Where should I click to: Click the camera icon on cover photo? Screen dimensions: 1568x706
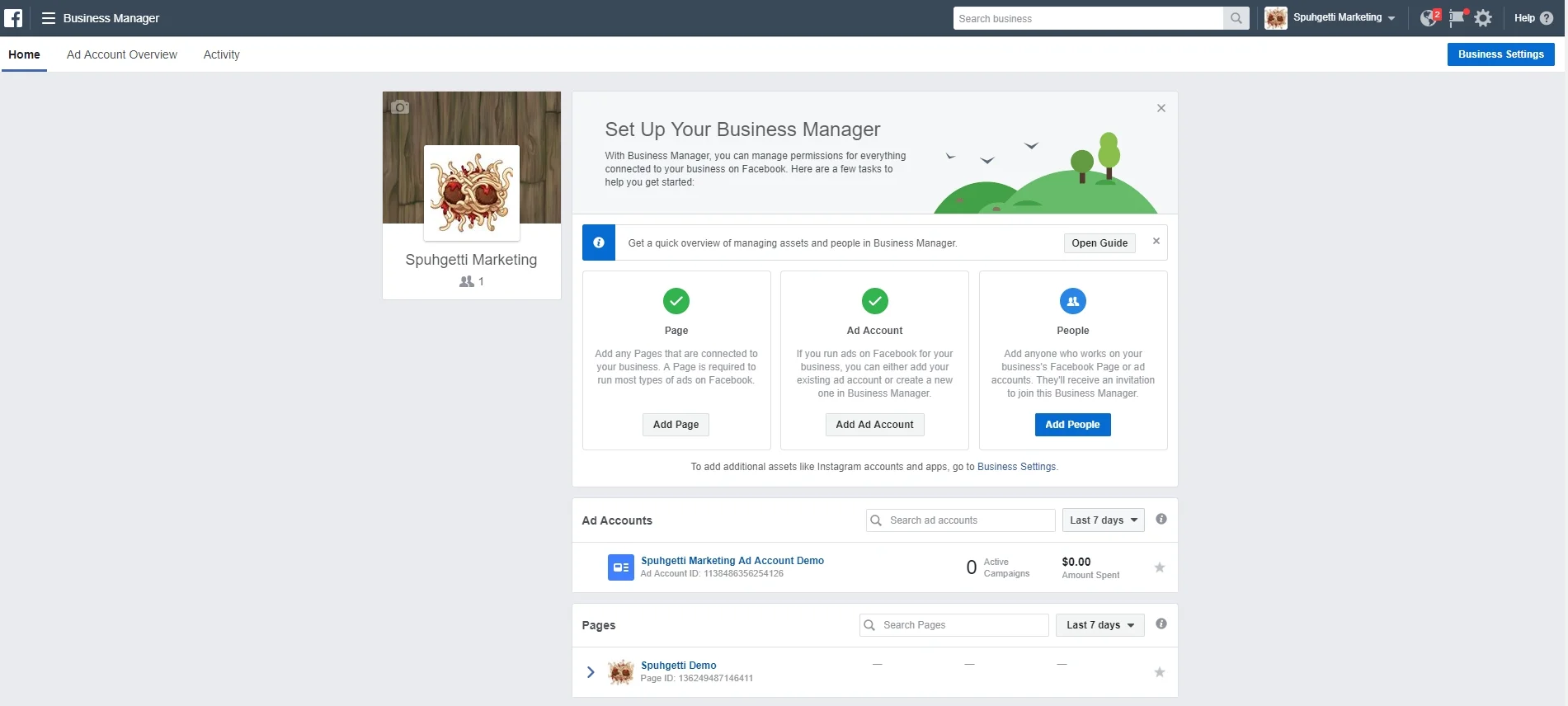400,107
